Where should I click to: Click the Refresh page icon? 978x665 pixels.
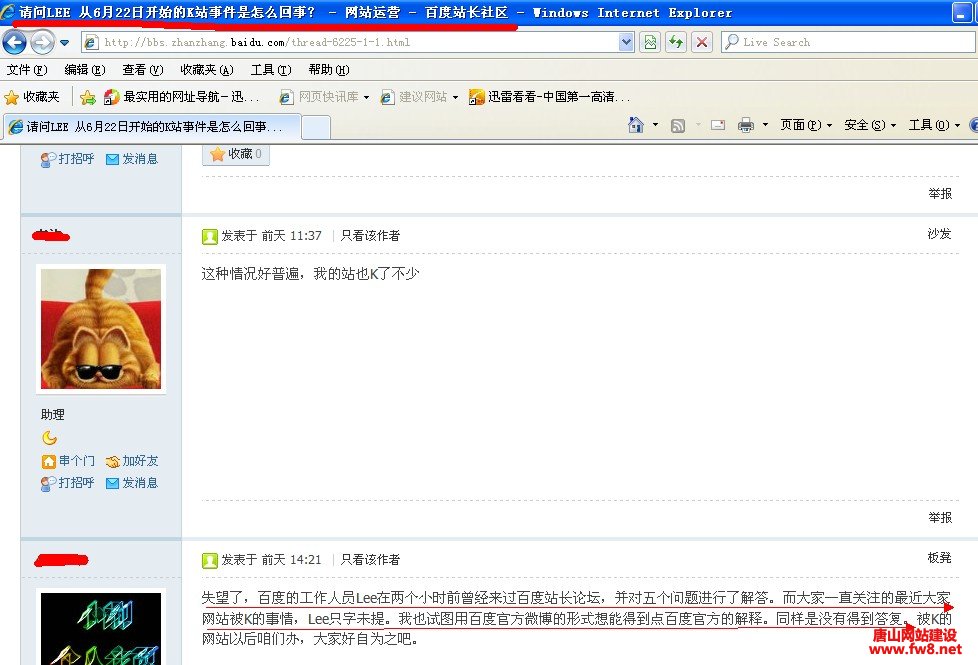click(x=677, y=42)
